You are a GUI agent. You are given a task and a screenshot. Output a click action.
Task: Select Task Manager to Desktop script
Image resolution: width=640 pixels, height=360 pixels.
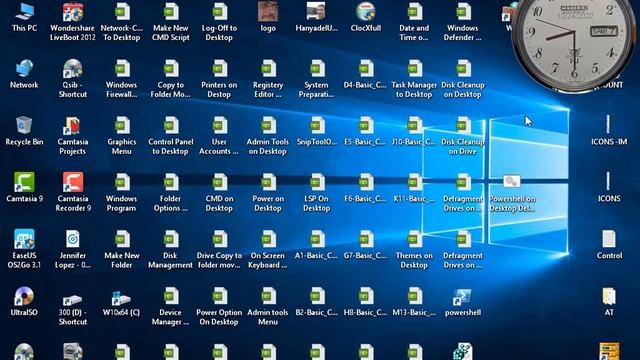[x=414, y=69]
